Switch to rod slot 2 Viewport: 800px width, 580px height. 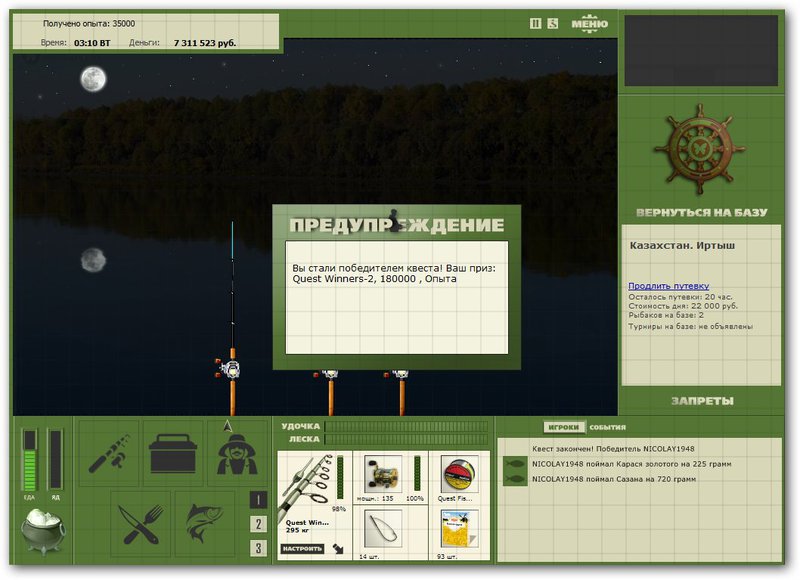click(258, 524)
